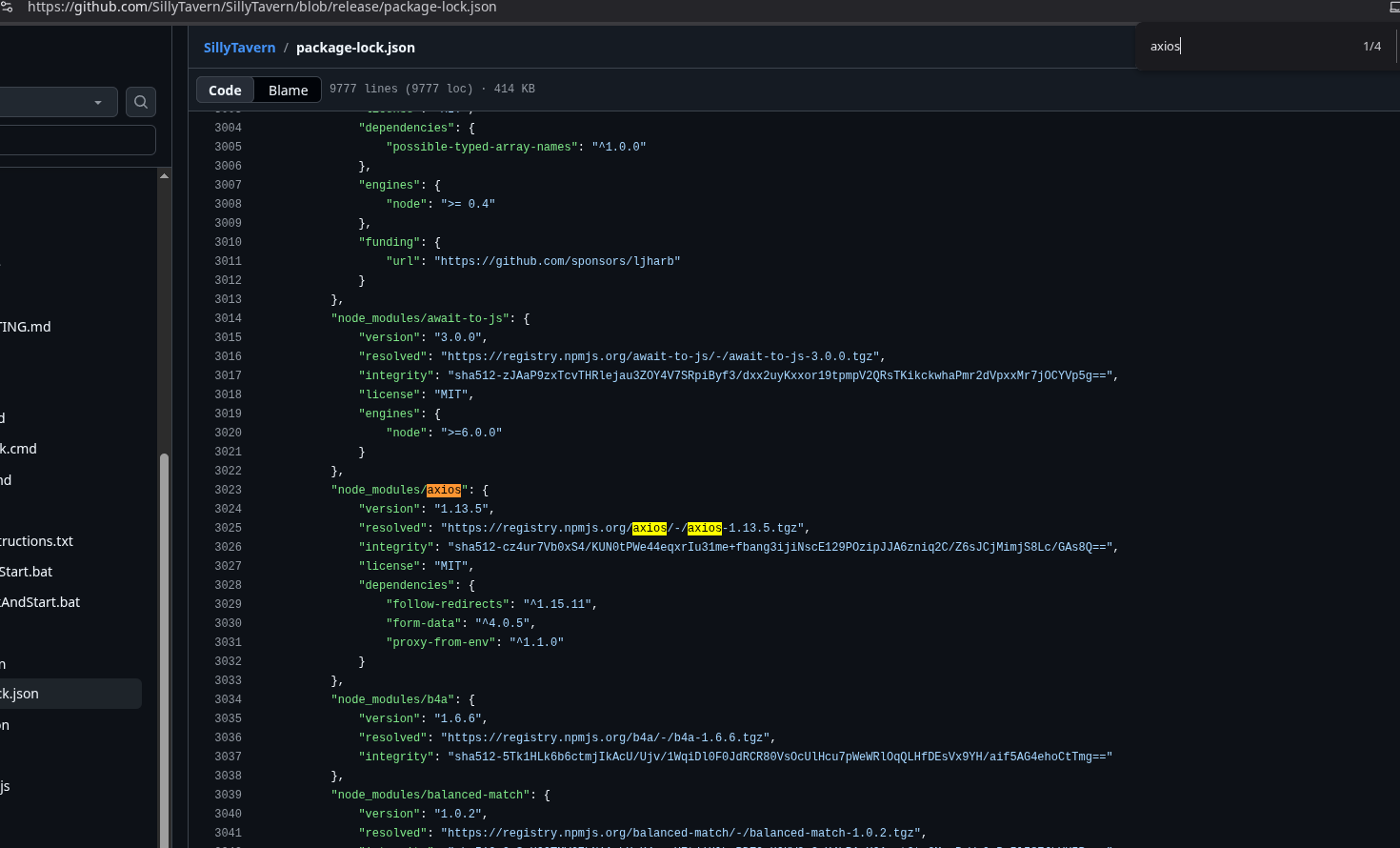Click the await-to-js-3.0.0.tgz resolved URL
Screen dimensions: 1400x848
660,356
